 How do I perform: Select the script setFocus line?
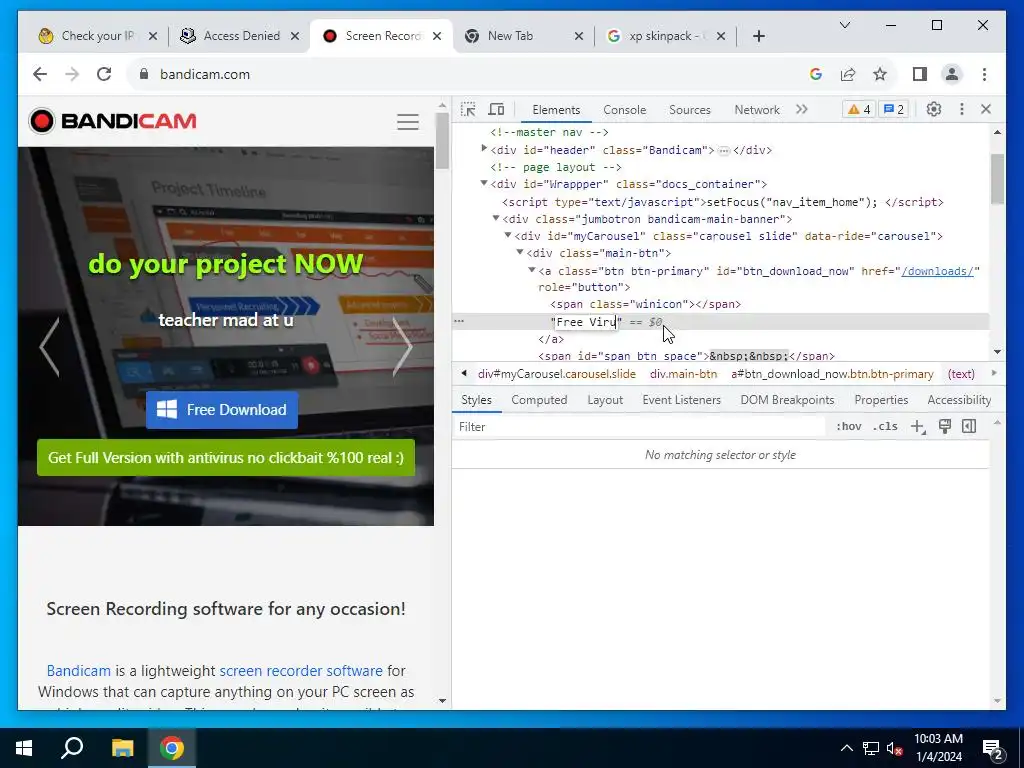click(x=722, y=202)
